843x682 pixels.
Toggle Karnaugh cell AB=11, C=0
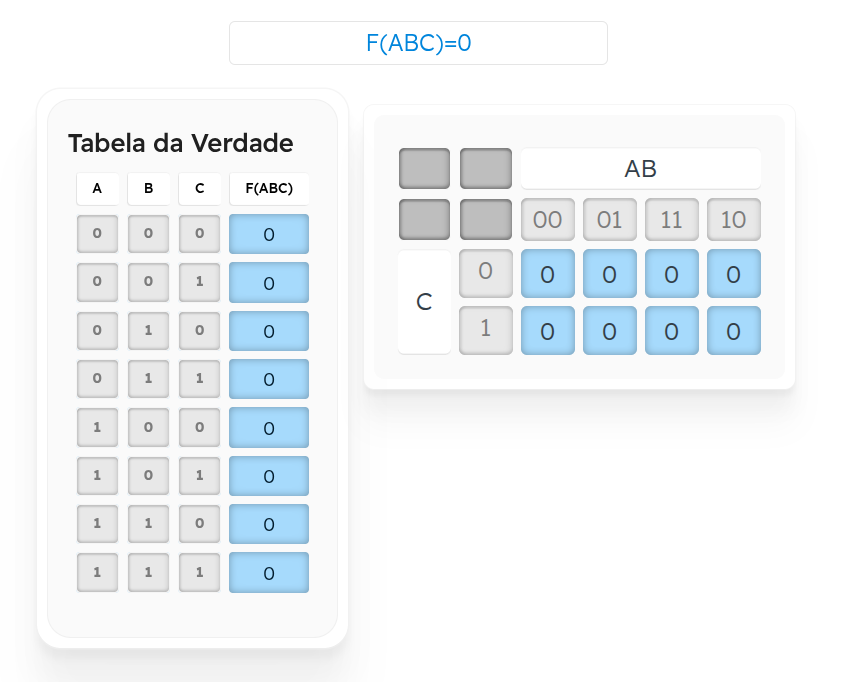[x=671, y=274]
